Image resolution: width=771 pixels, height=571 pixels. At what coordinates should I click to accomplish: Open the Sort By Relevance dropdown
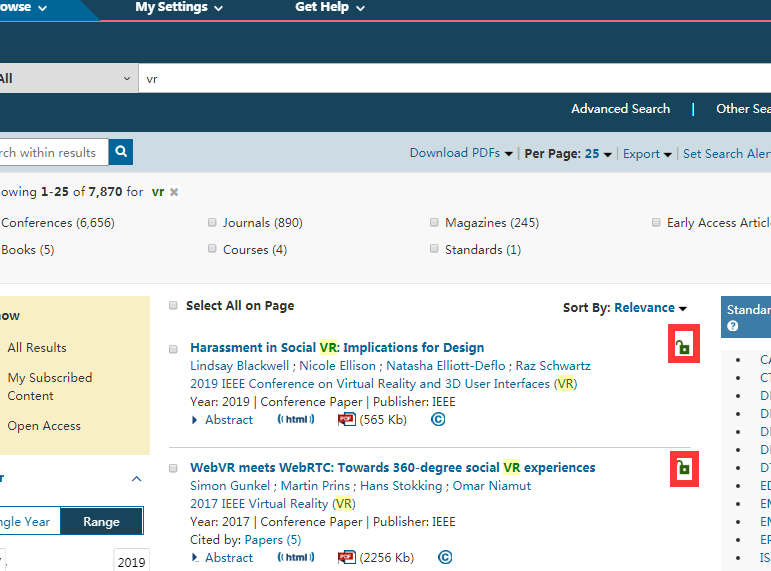pyautogui.click(x=650, y=308)
